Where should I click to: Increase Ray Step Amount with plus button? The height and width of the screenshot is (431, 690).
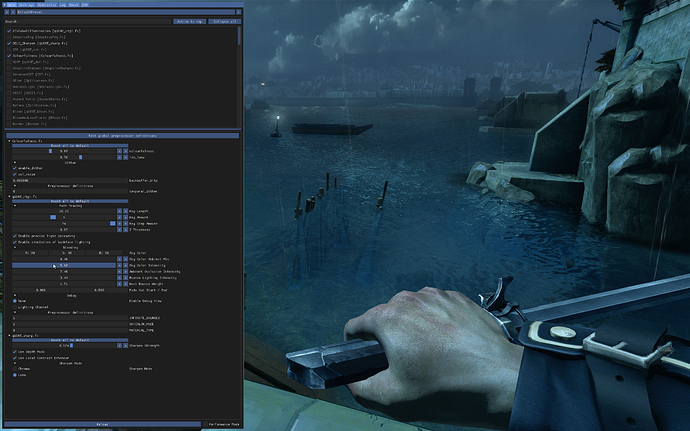tap(125, 224)
